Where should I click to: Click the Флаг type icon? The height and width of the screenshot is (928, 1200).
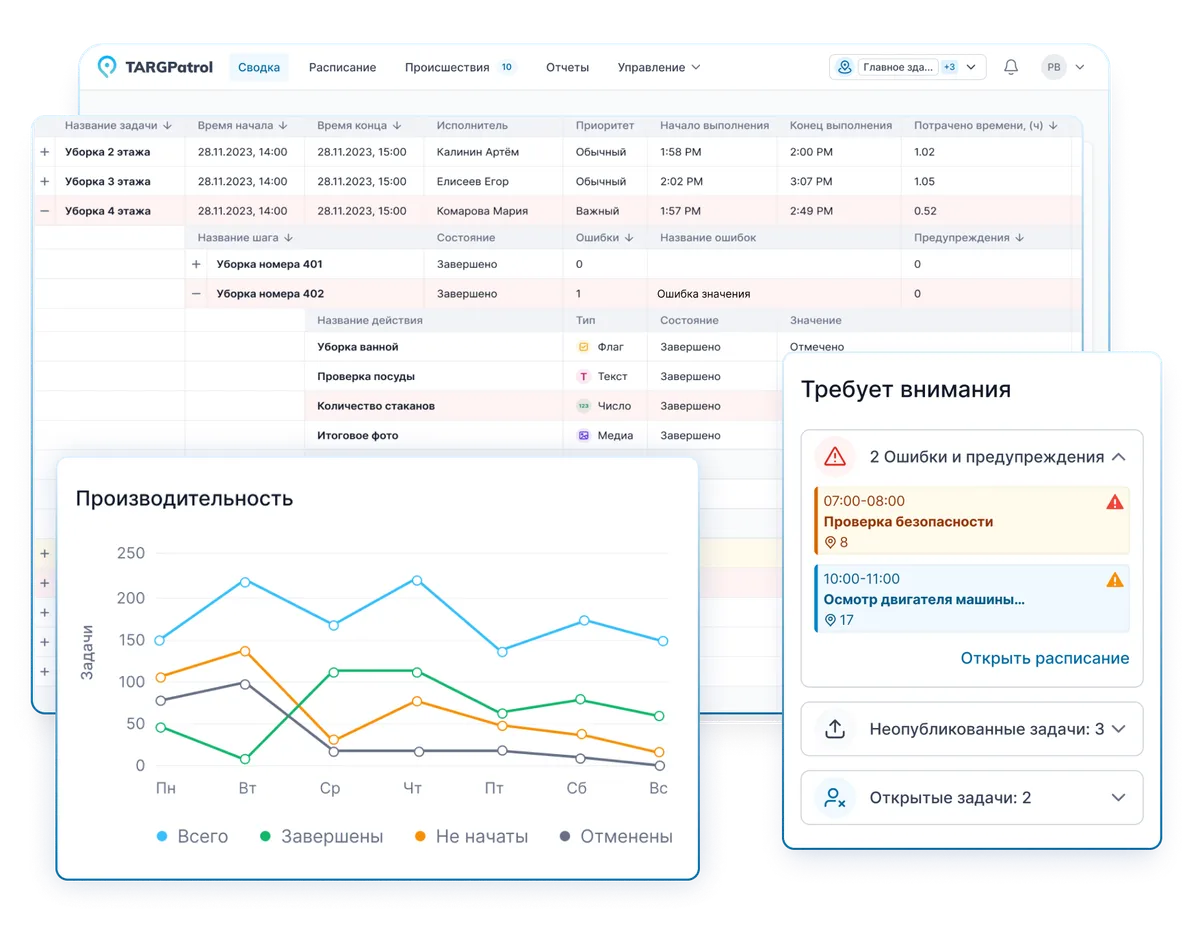click(x=584, y=347)
